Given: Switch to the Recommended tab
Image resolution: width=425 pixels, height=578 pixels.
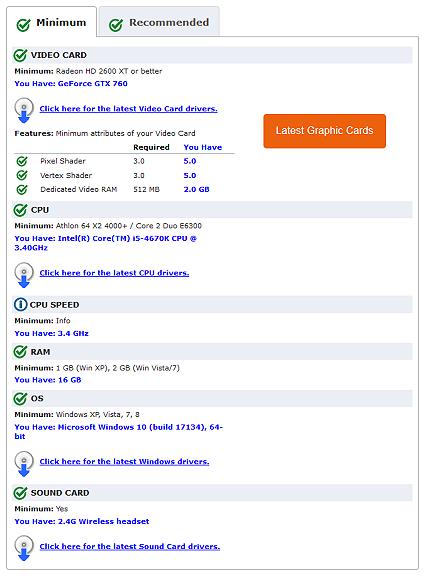Looking at the screenshot, I should tap(159, 23).
